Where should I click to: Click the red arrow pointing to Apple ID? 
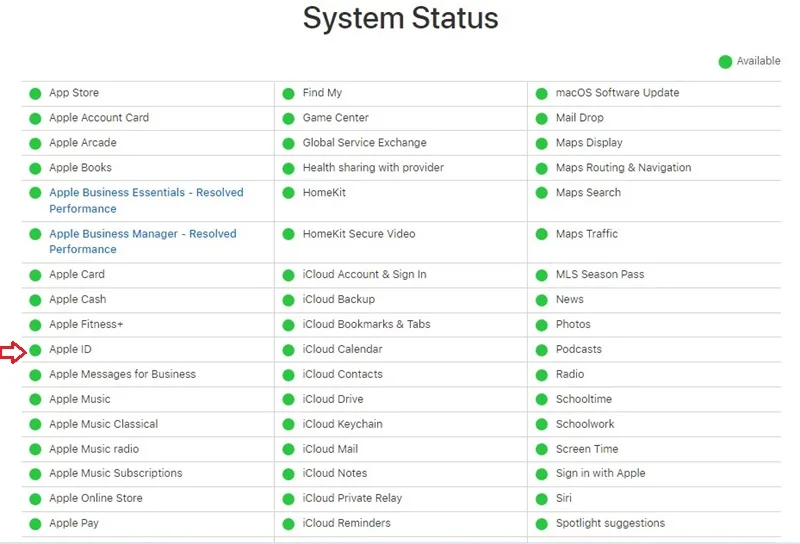13,352
